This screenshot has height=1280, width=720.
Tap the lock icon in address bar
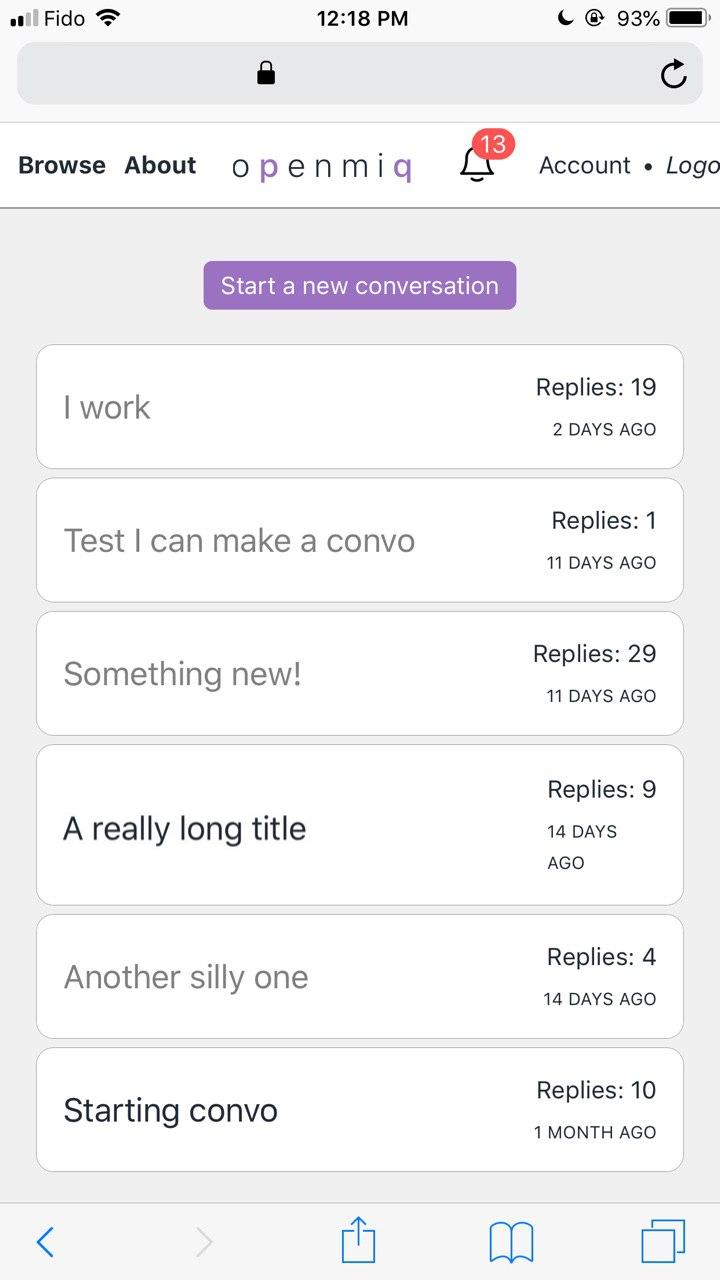coord(266,73)
